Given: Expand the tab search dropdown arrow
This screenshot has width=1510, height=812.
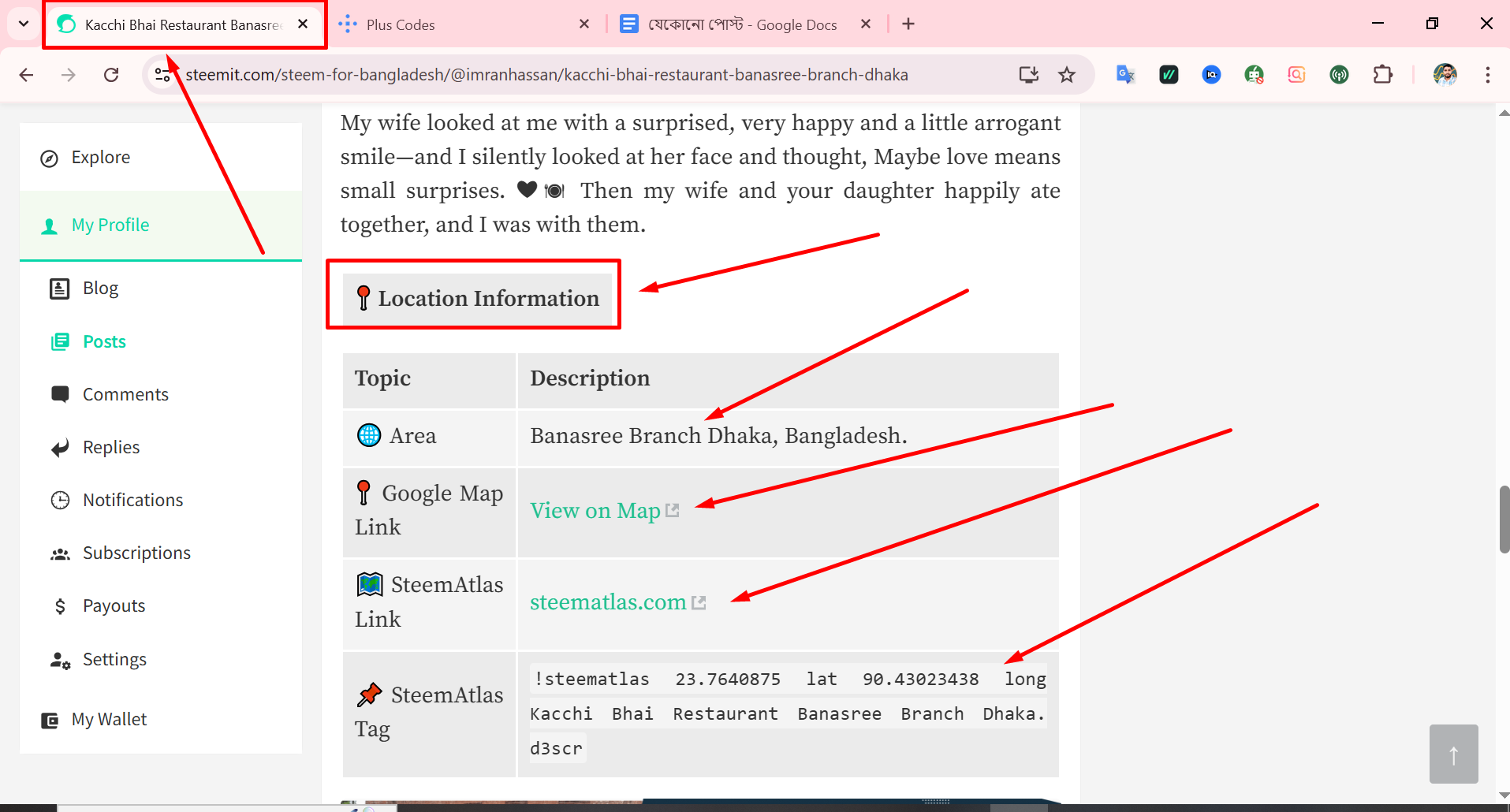Looking at the screenshot, I should [x=24, y=24].
